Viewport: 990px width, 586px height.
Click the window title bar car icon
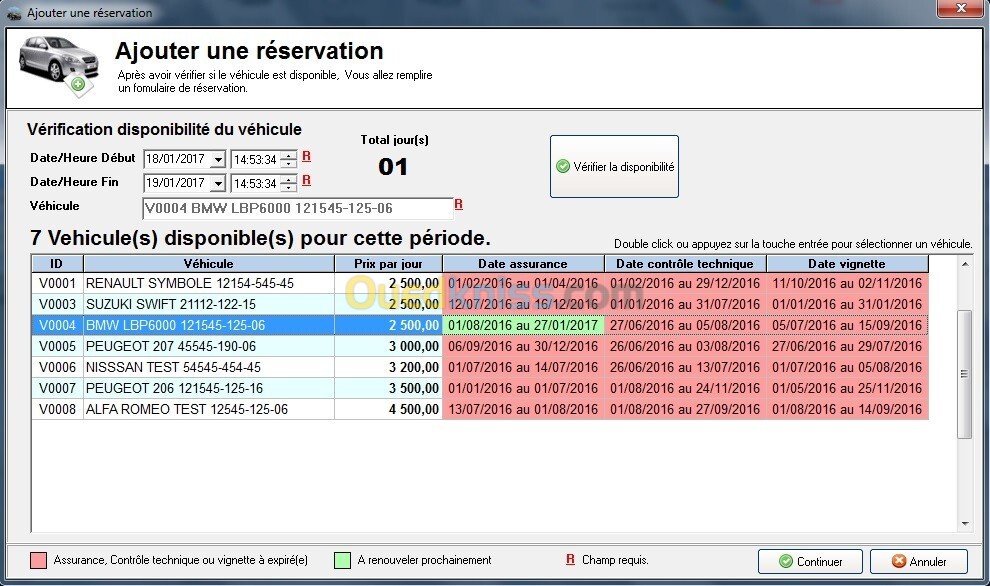tap(14, 13)
